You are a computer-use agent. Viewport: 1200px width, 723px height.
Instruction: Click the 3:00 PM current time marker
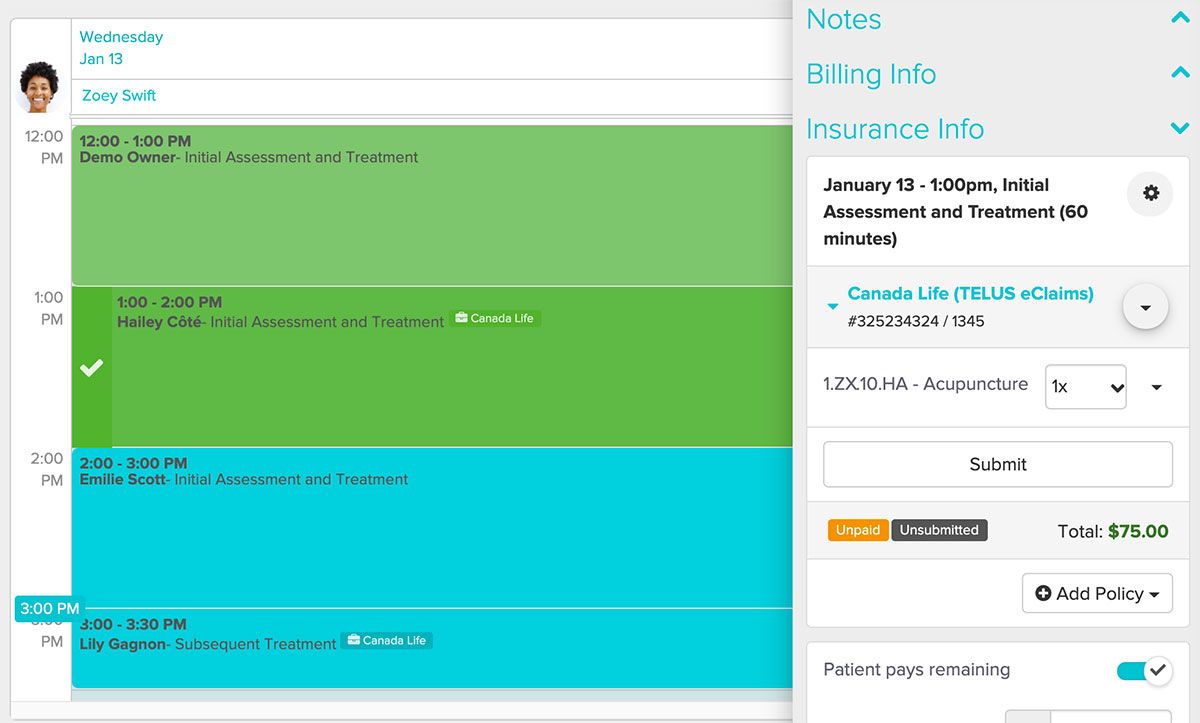click(49, 608)
